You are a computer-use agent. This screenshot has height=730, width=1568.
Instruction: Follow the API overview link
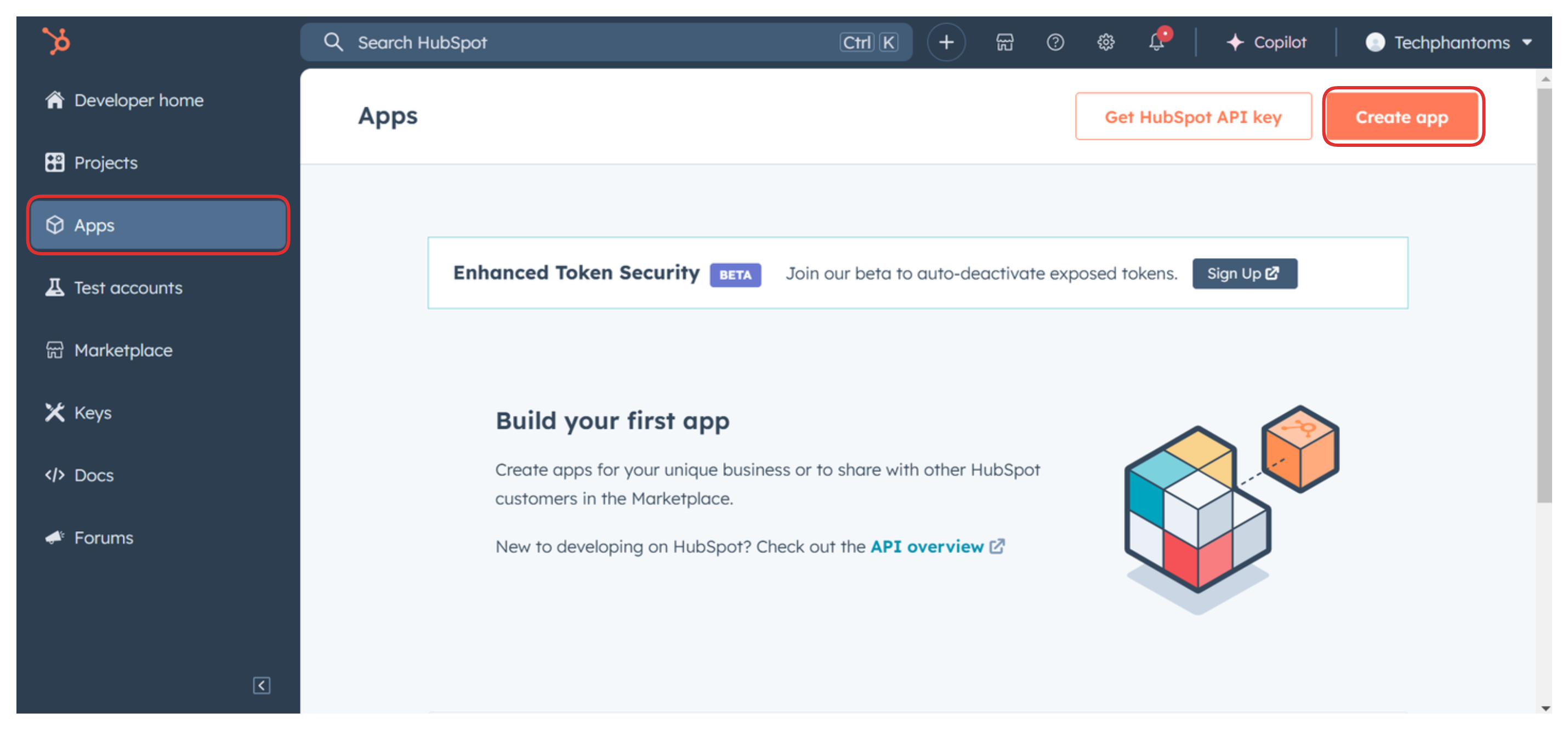tap(927, 546)
